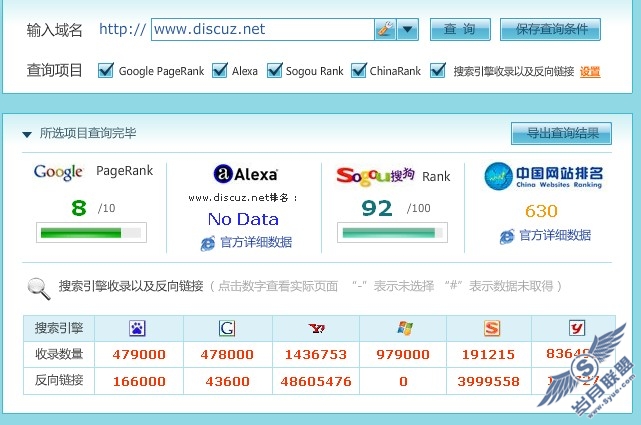Collapse the 所选项目查询完毕 results section
The height and width of the screenshot is (425, 641).
coord(27,134)
